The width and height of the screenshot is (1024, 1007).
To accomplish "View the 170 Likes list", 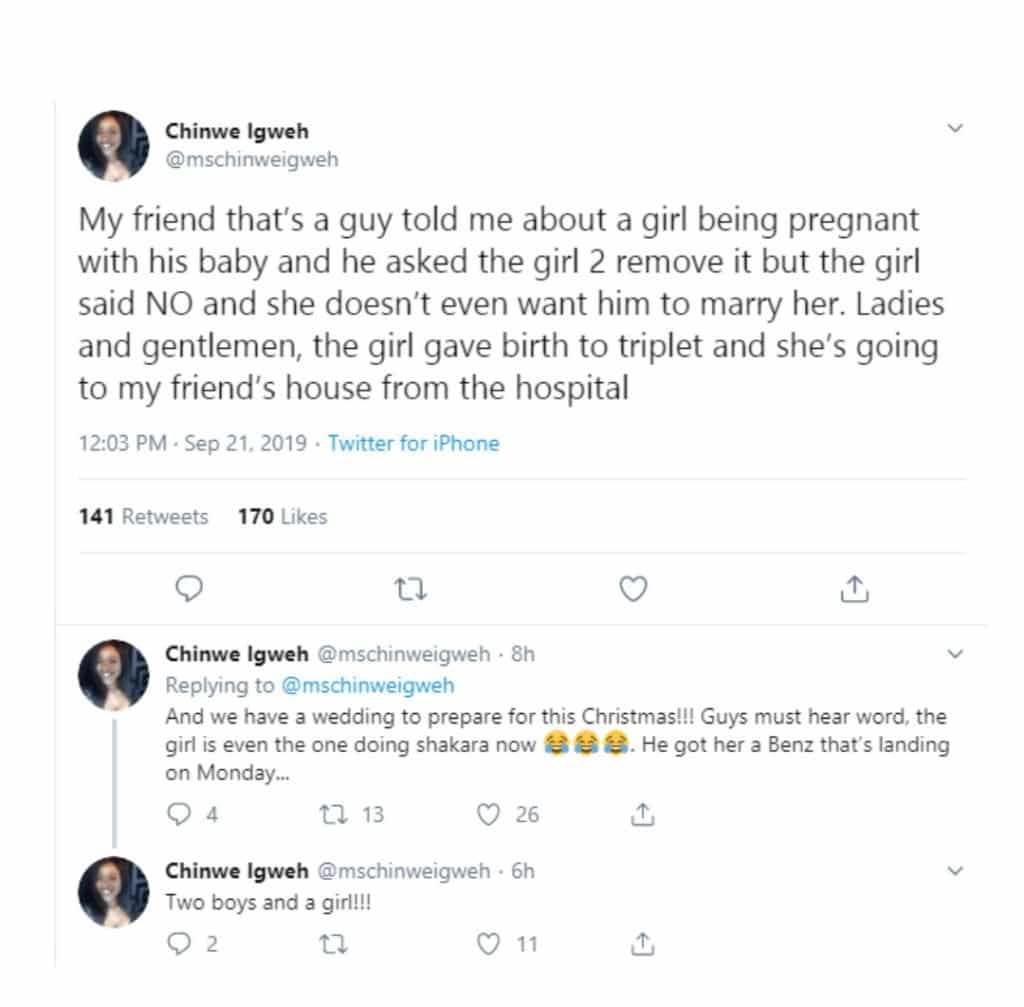I will click(282, 517).
